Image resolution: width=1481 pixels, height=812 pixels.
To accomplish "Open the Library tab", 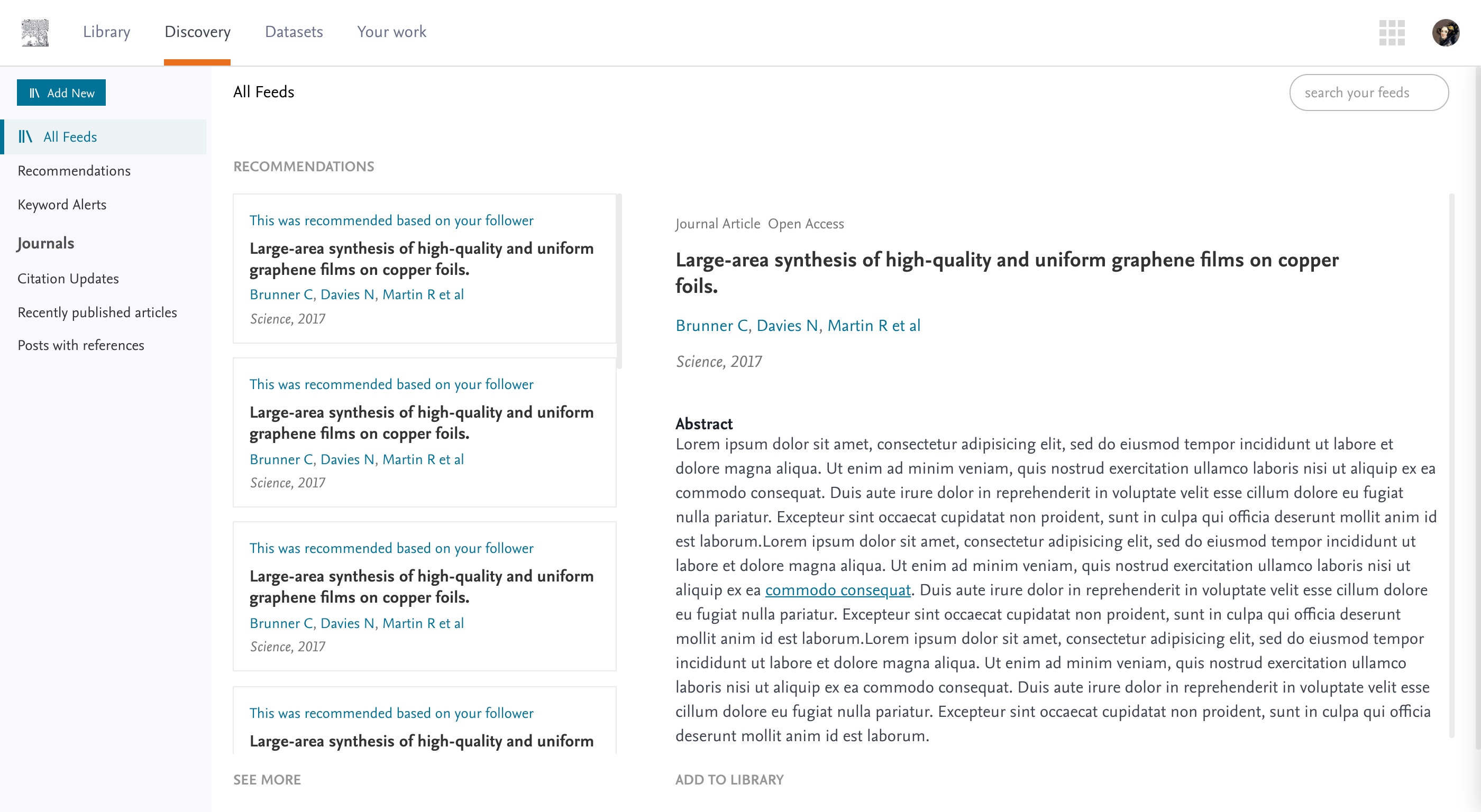I will coord(106,32).
